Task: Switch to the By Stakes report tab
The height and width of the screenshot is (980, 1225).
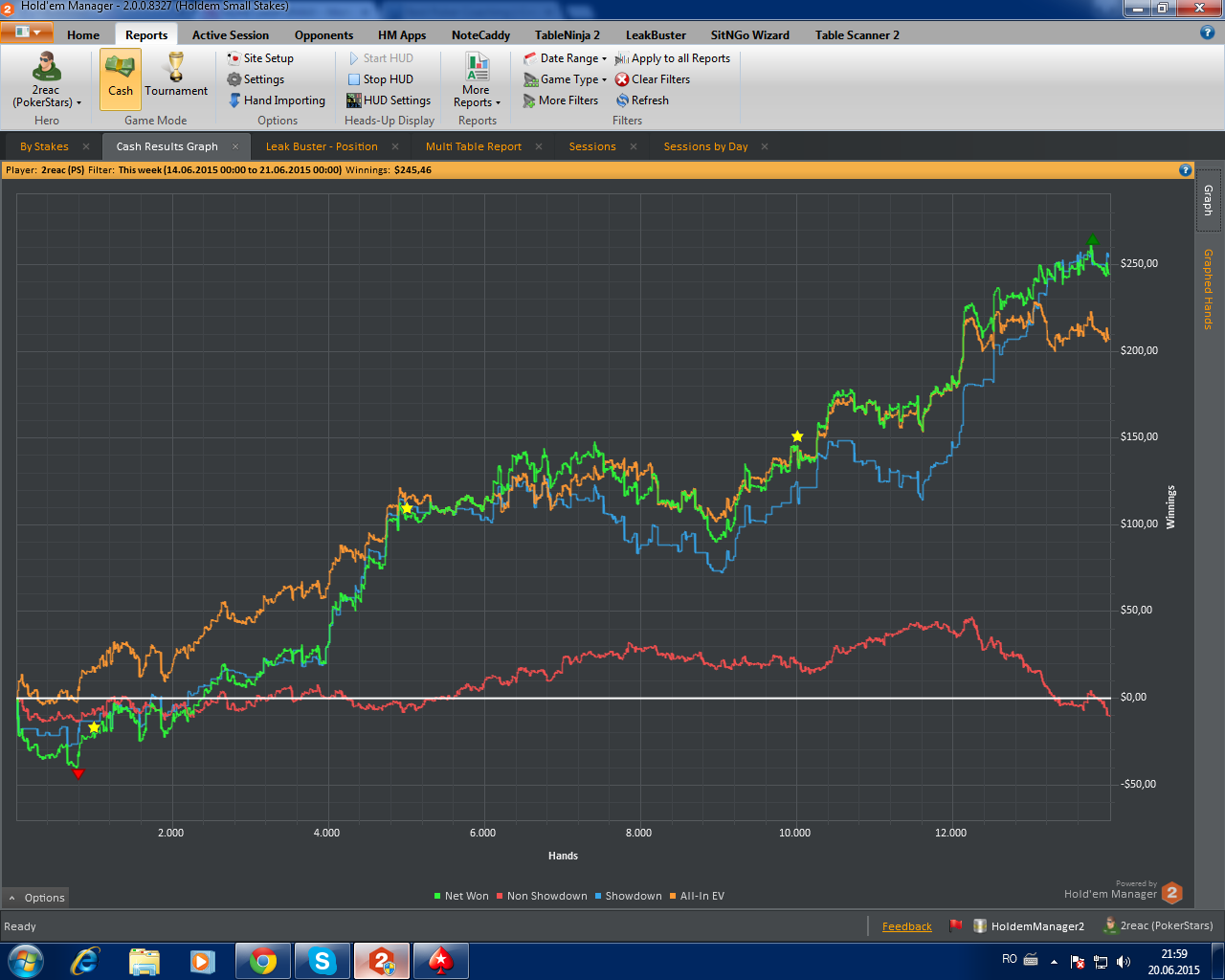Action: (x=44, y=146)
